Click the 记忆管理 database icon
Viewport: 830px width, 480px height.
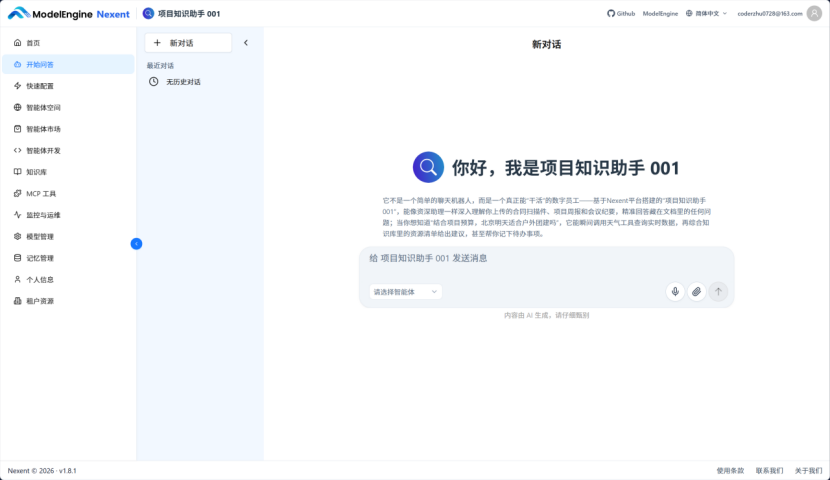tap(17, 258)
